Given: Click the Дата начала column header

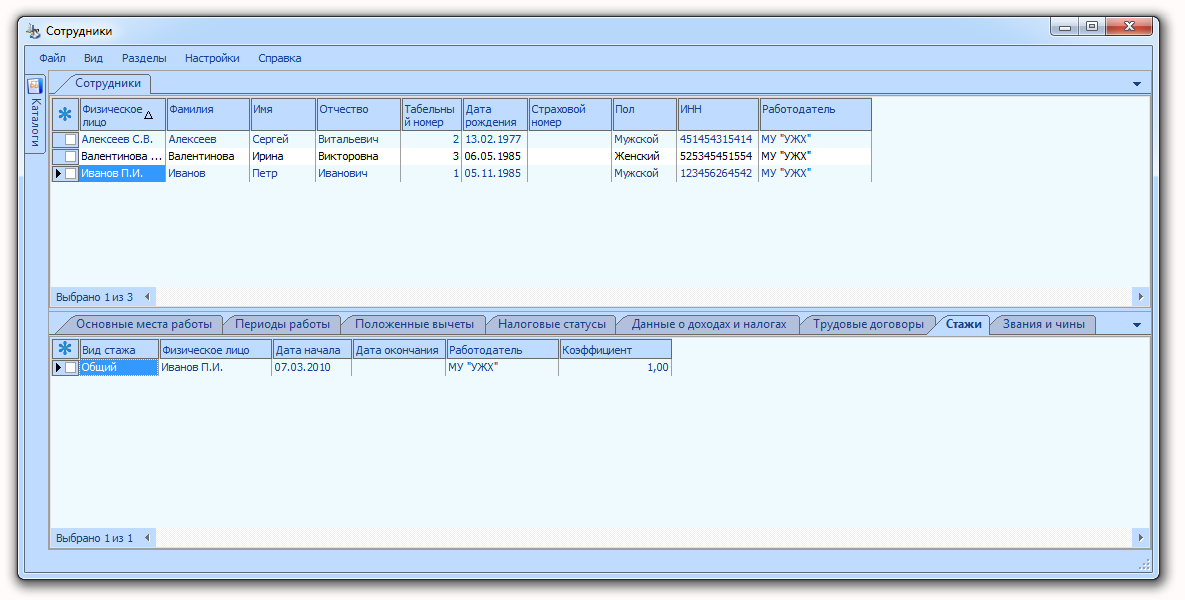Looking at the screenshot, I should 312,350.
